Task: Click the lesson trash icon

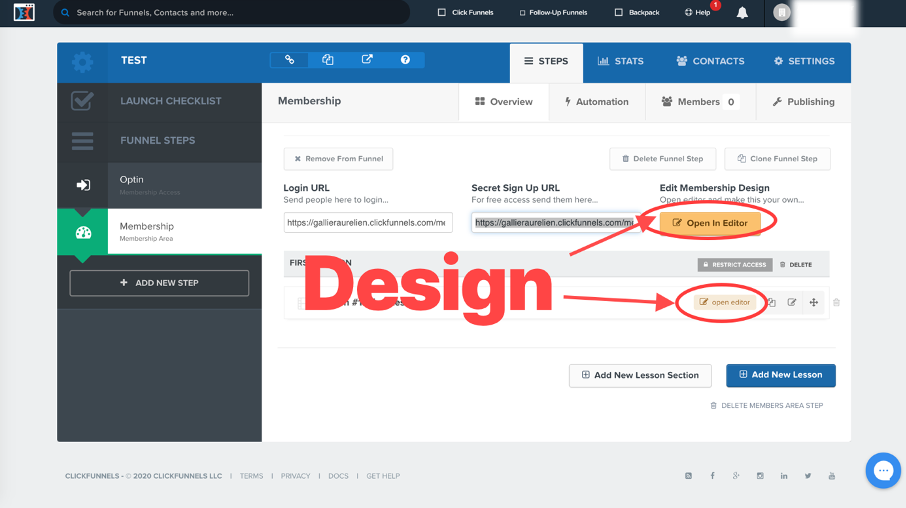Action: pyautogui.click(x=836, y=302)
